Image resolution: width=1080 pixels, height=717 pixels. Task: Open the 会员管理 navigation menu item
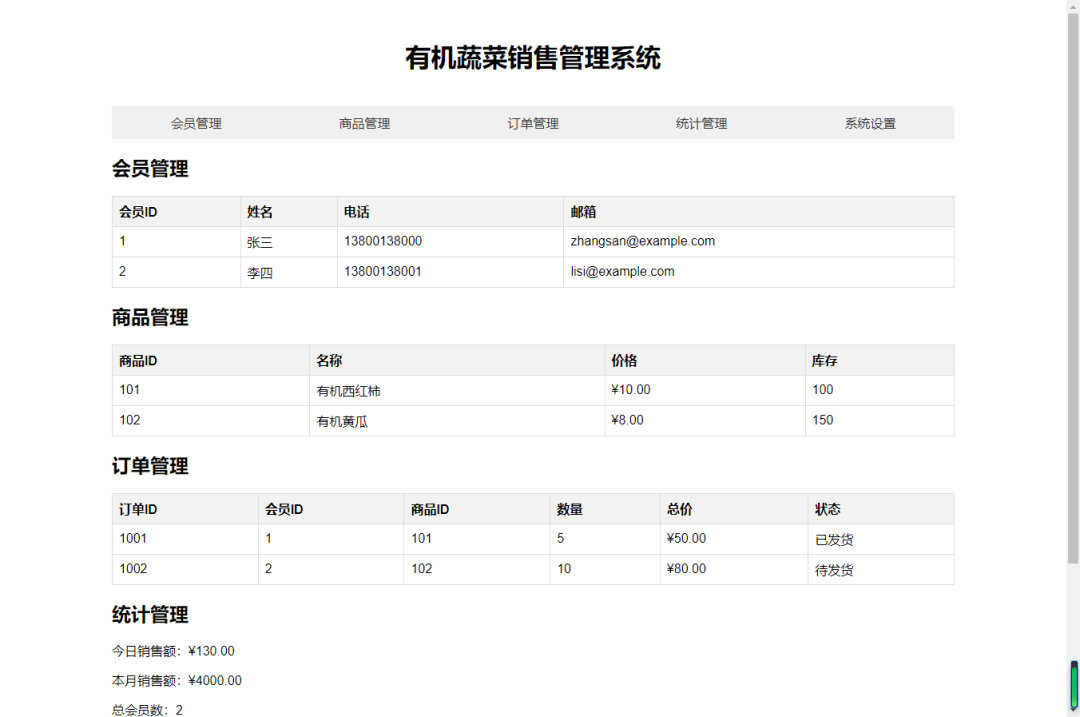196,122
